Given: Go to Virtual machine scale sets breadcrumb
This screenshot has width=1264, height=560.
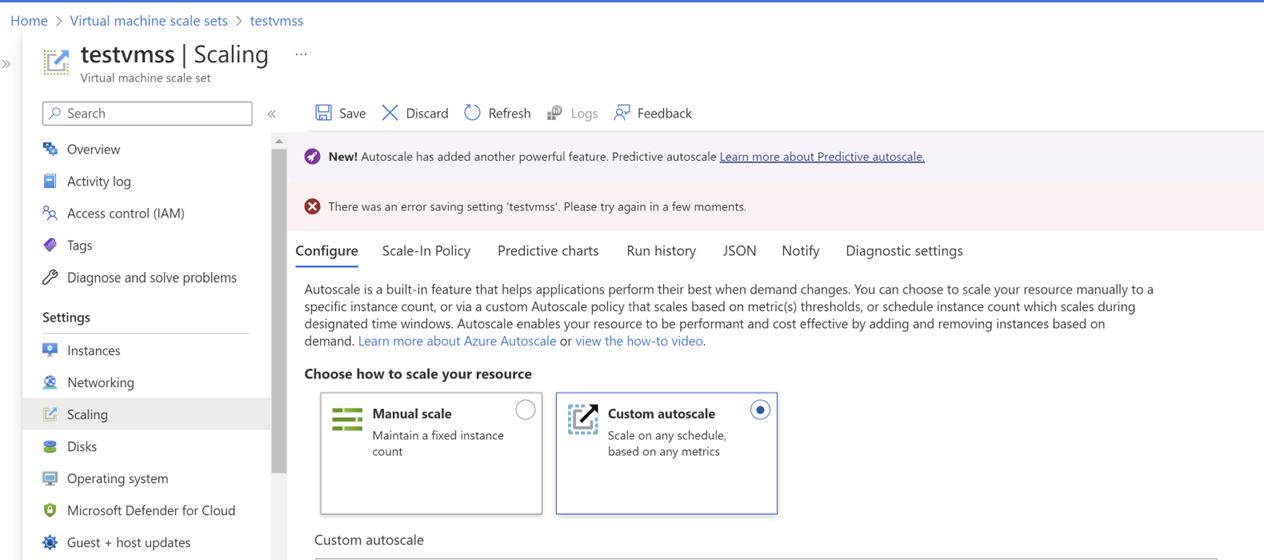Looking at the screenshot, I should tap(149, 20).
